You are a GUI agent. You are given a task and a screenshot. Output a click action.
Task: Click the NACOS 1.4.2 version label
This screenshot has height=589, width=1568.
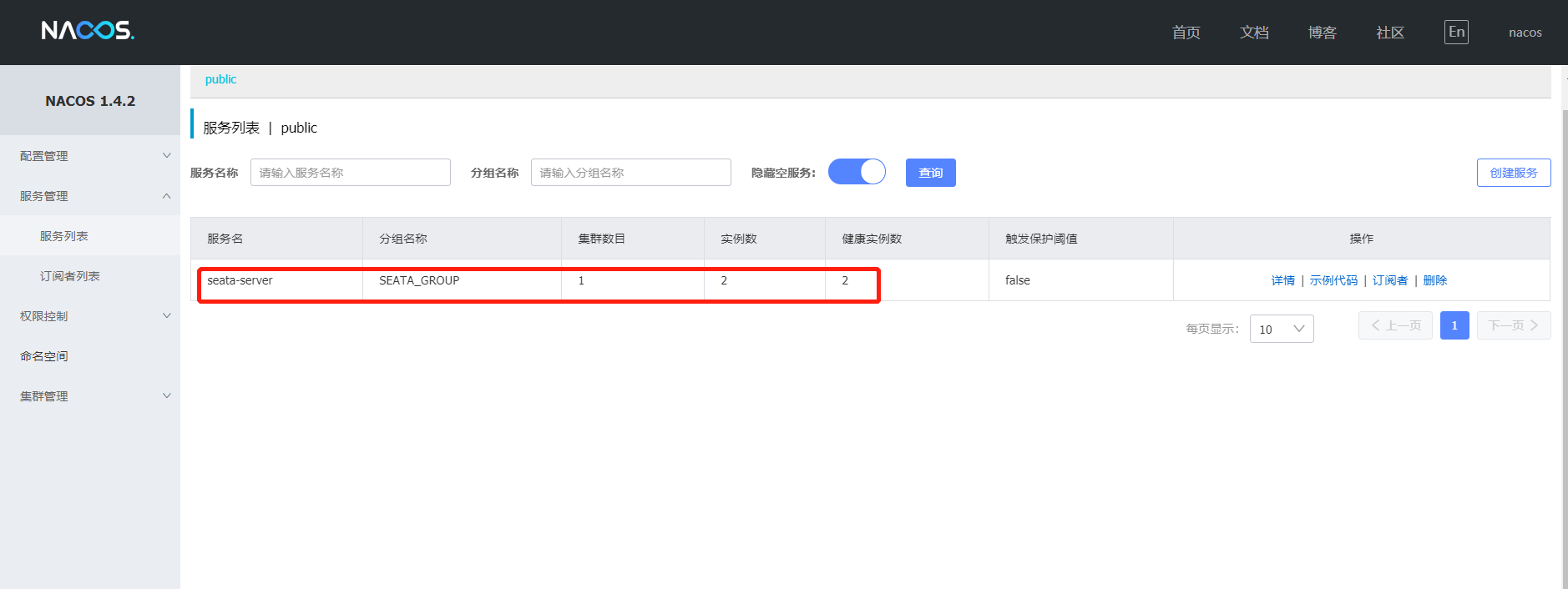point(90,101)
